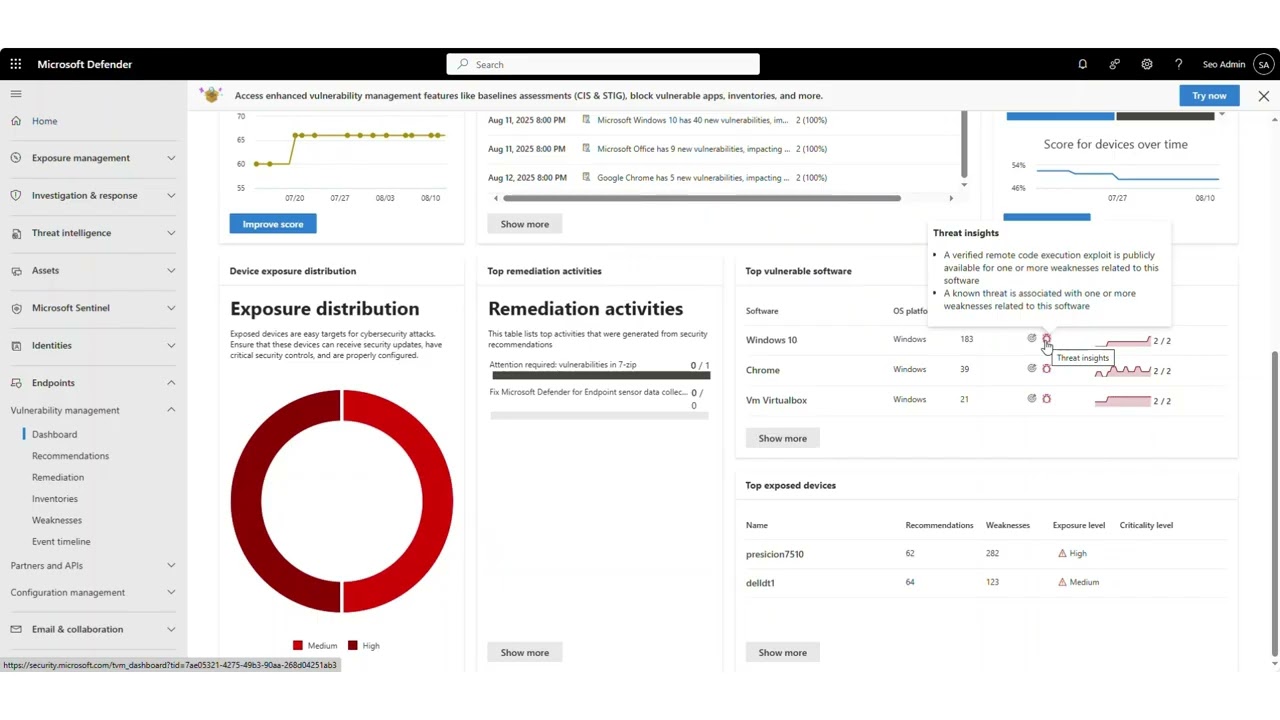This screenshot has width=1280, height=720.
Task: Expand the Partners and APIs chevron
Action: (x=171, y=565)
